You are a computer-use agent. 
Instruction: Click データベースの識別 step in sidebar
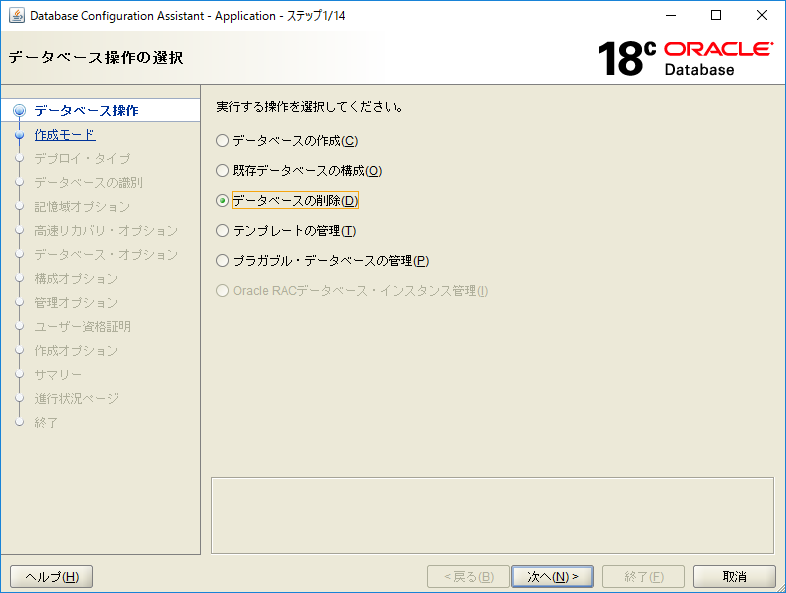(x=88, y=182)
